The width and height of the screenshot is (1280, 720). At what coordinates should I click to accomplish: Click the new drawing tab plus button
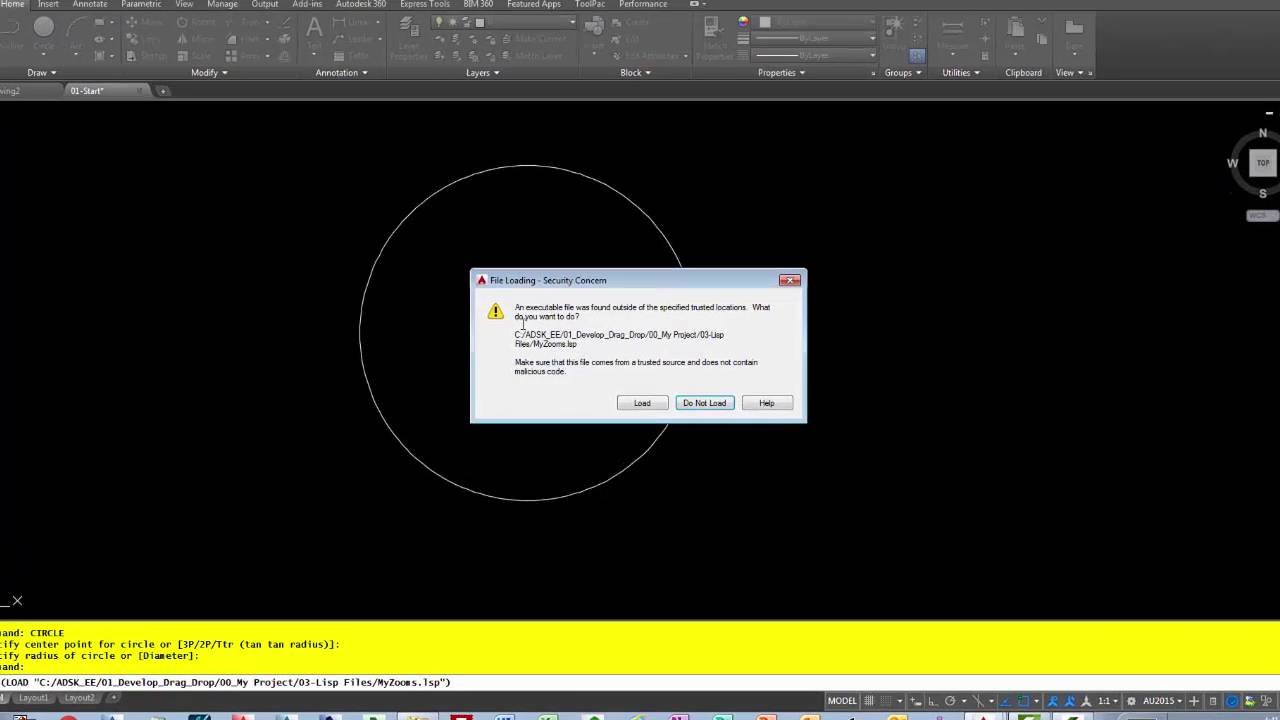163,91
